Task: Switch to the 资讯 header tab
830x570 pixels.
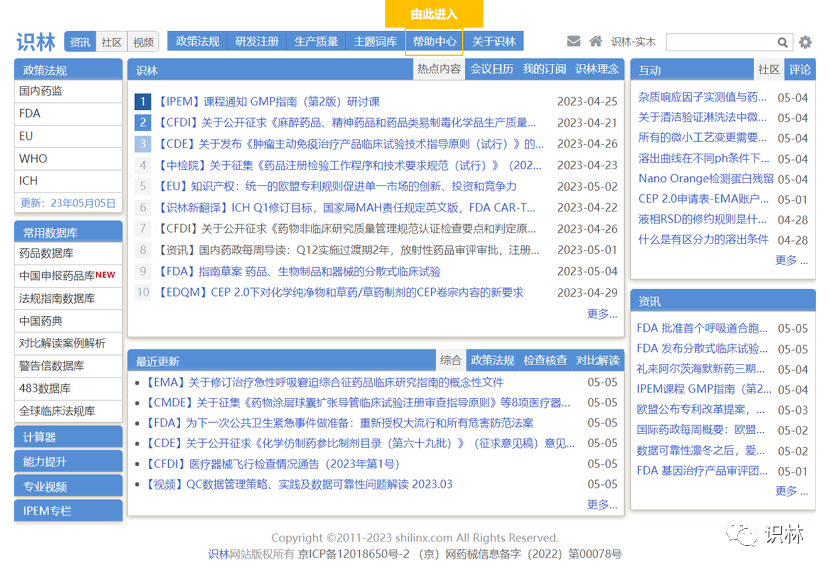Action: click(x=80, y=42)
